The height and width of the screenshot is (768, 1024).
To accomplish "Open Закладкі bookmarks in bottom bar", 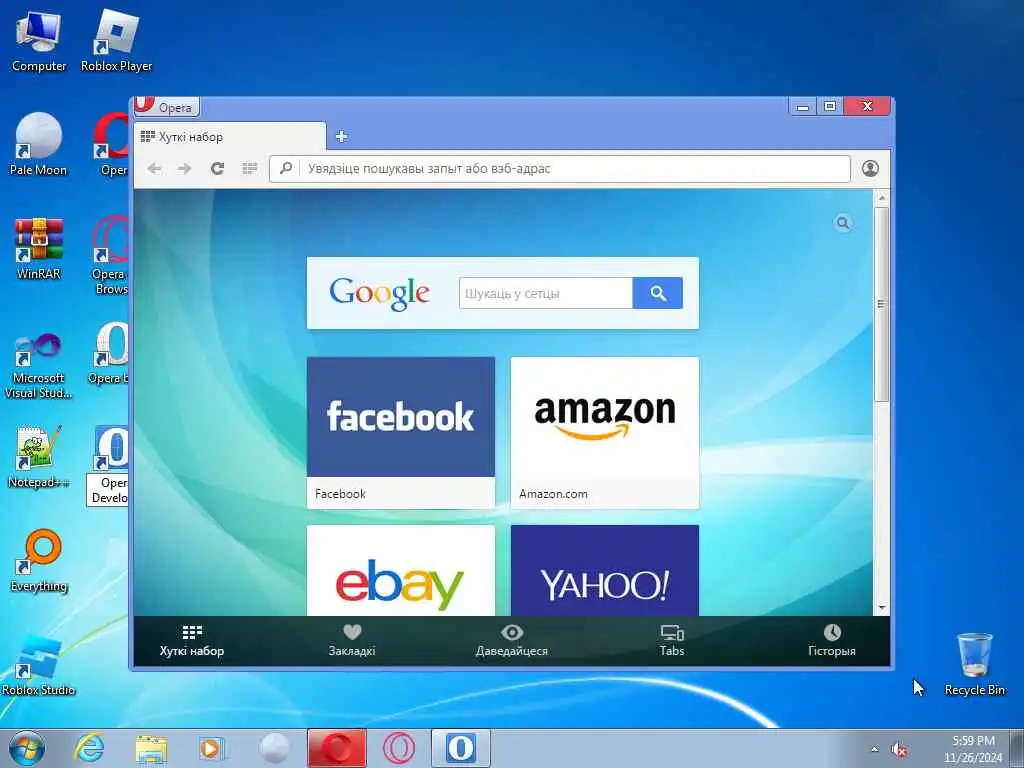I will tap(352, 641).
